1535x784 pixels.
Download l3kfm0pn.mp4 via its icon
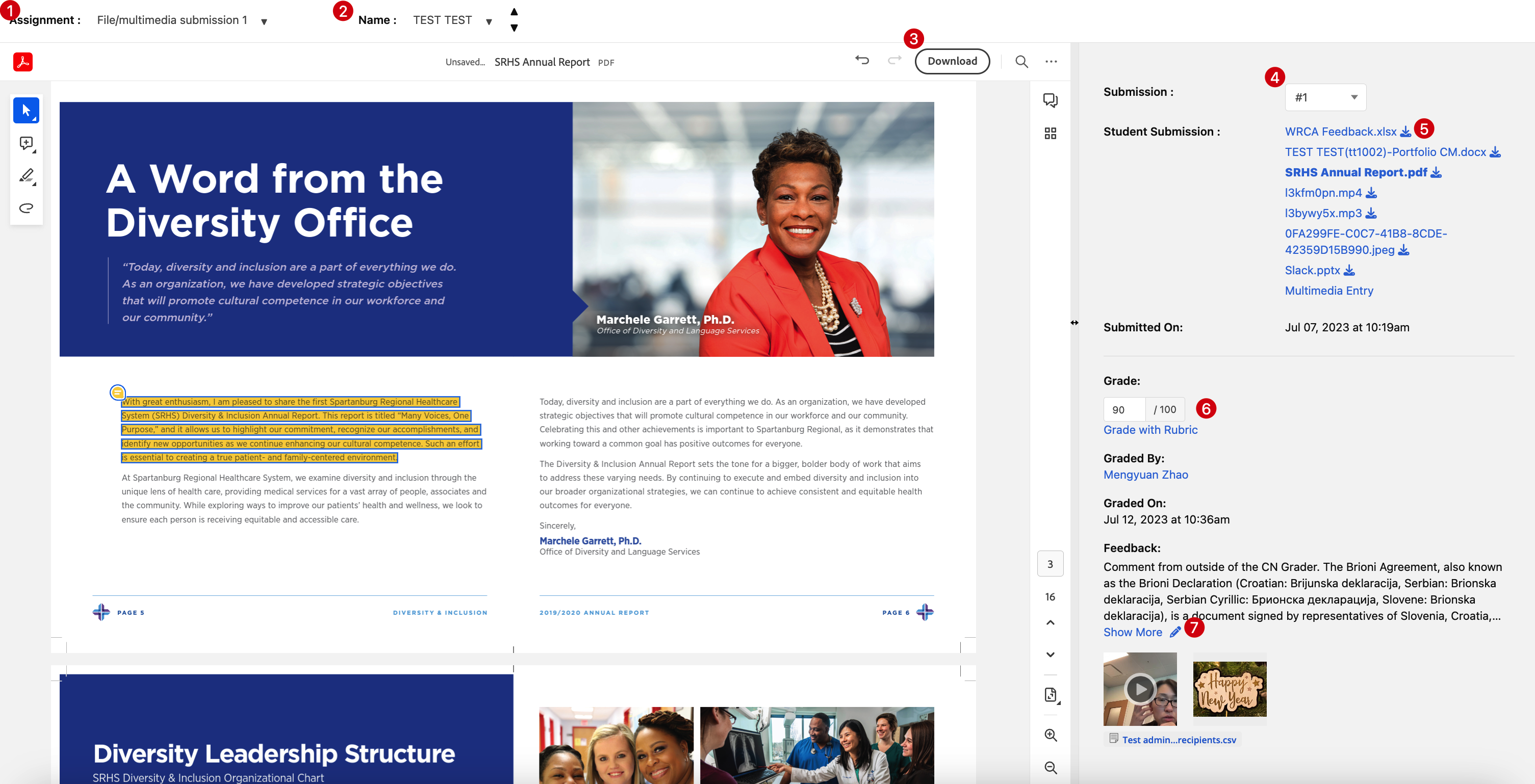1371,192
